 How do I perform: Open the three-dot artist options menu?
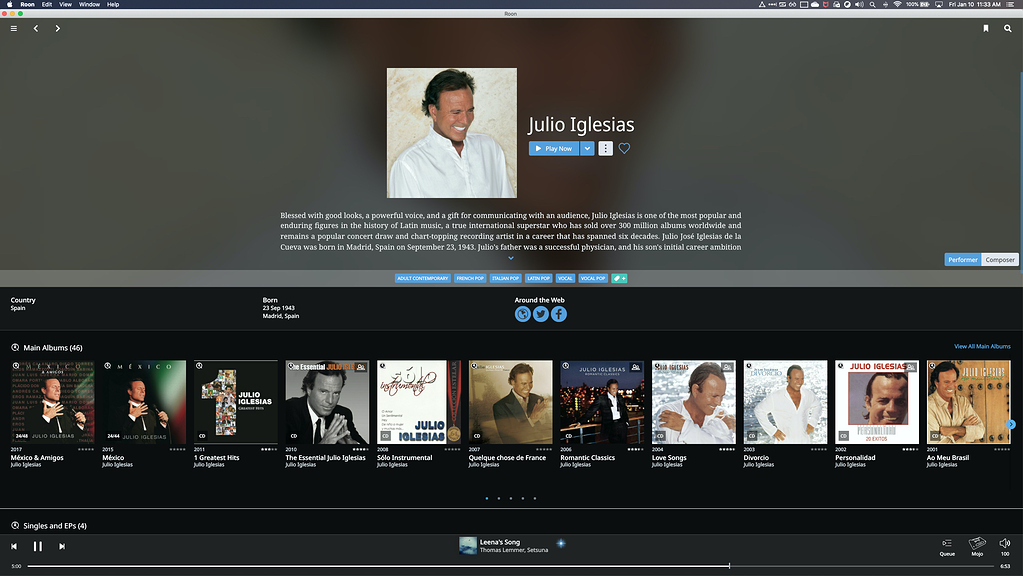tap(605, 149)
